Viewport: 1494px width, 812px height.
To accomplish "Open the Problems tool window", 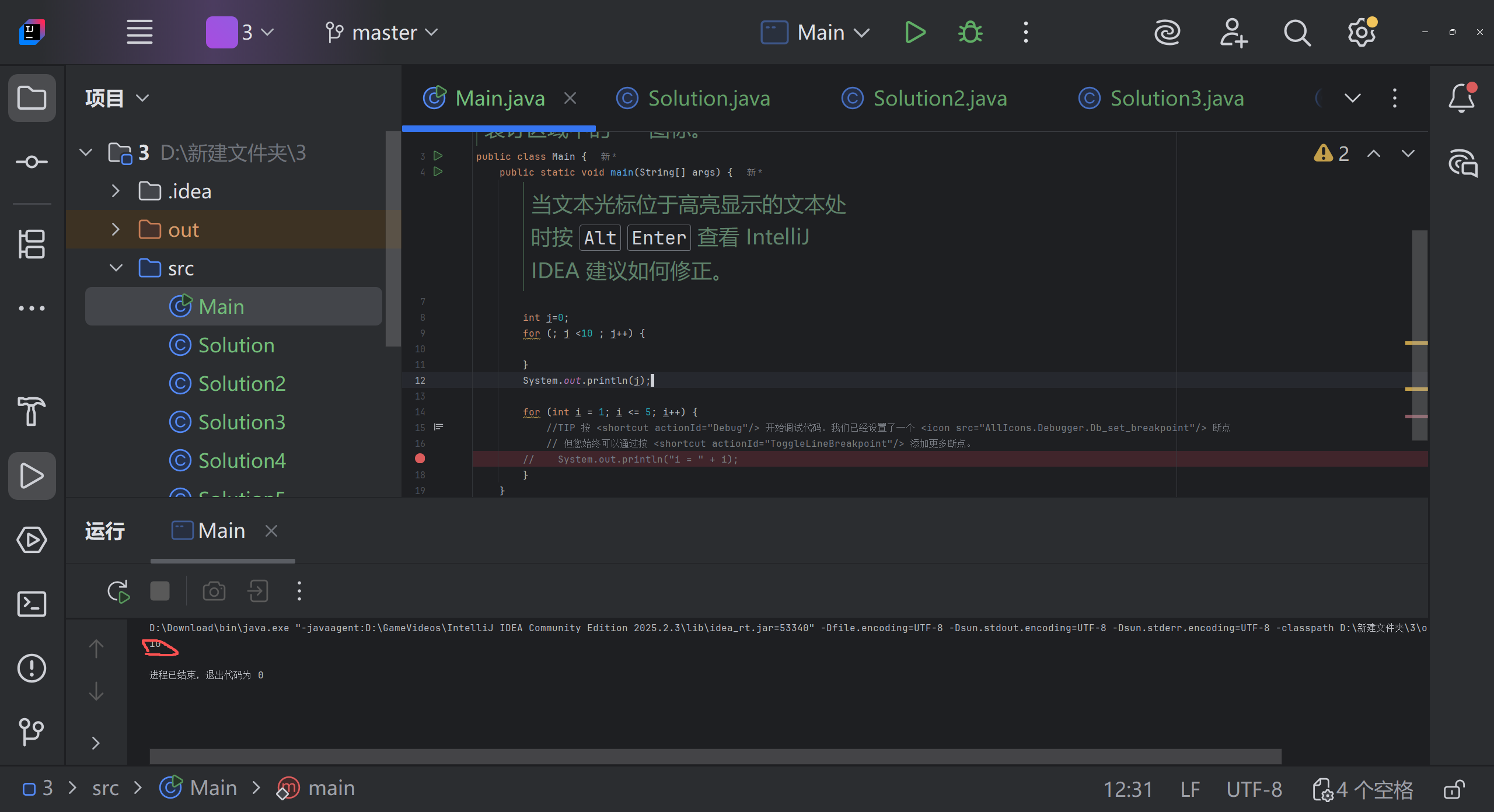I will pos(32,668).
